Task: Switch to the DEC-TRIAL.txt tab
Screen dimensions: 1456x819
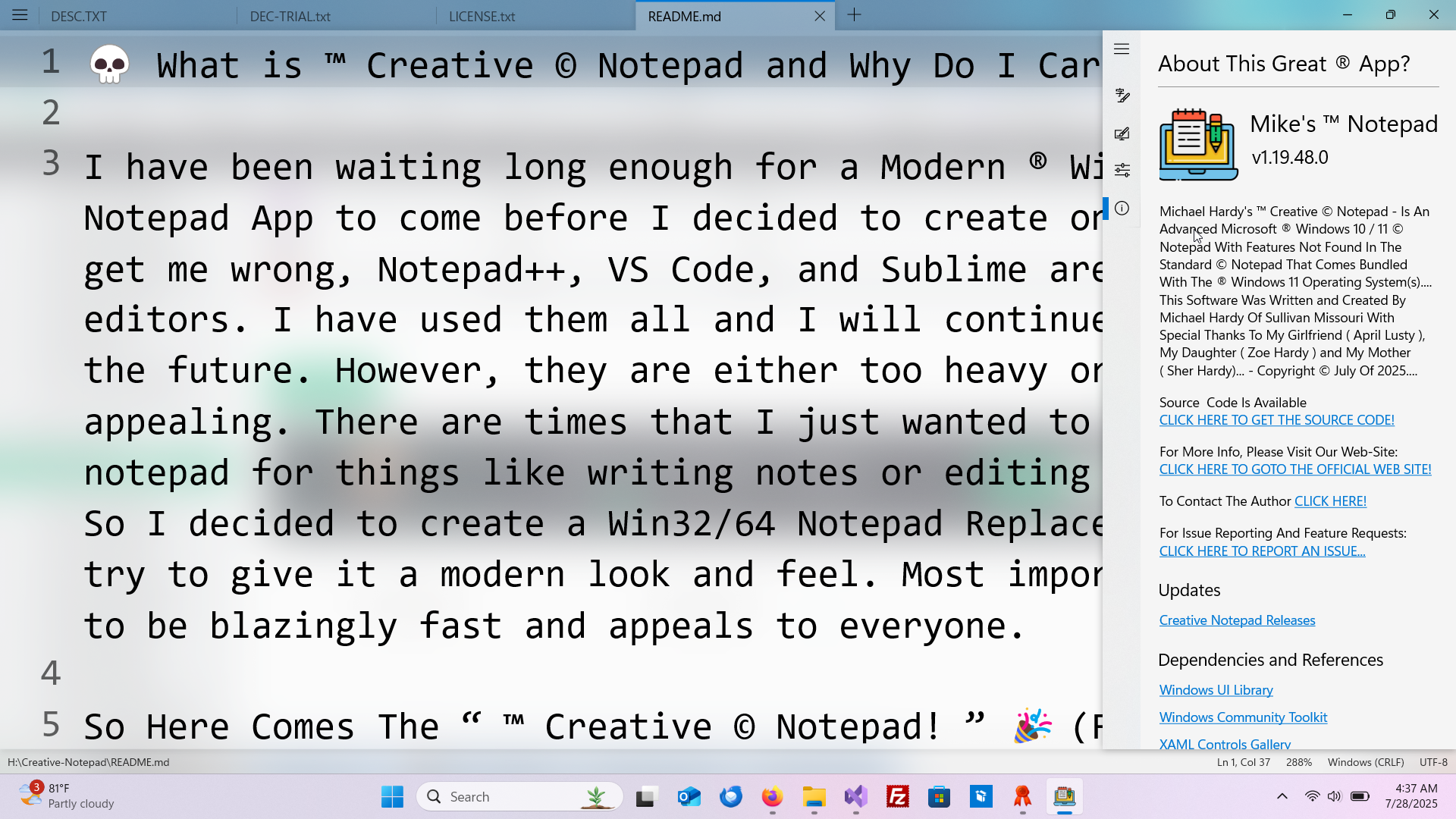Action: pos(337,16)
